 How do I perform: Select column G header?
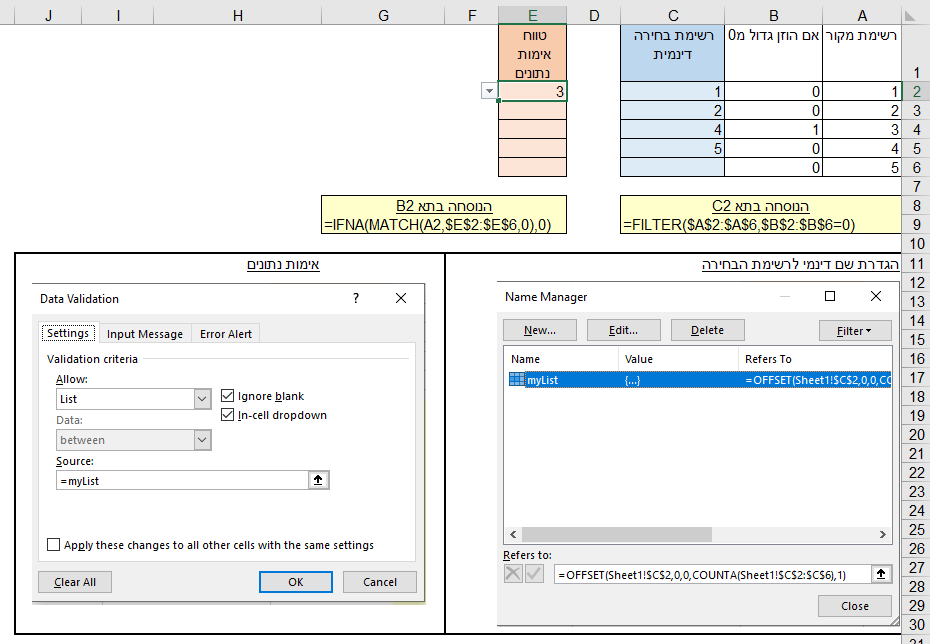383,15
